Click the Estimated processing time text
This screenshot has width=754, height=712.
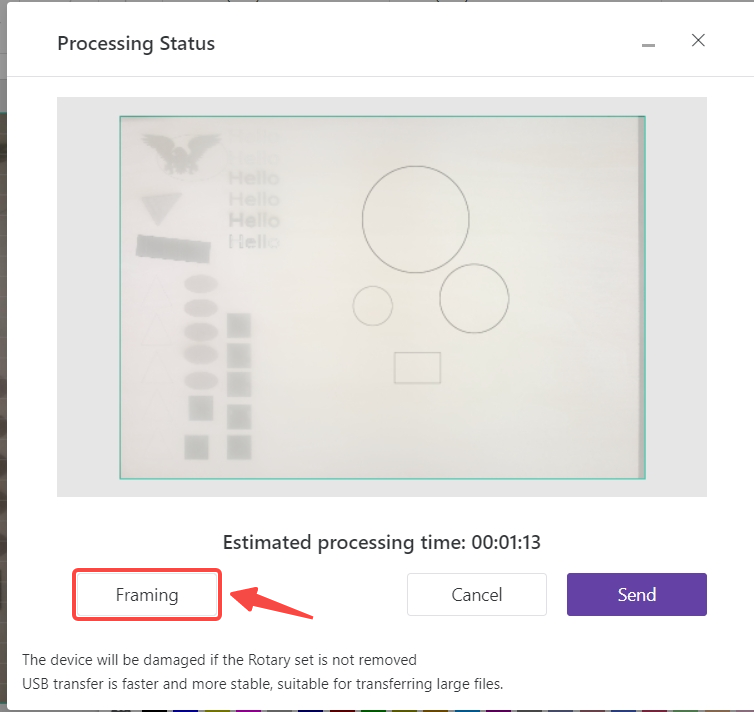(382, 543)
